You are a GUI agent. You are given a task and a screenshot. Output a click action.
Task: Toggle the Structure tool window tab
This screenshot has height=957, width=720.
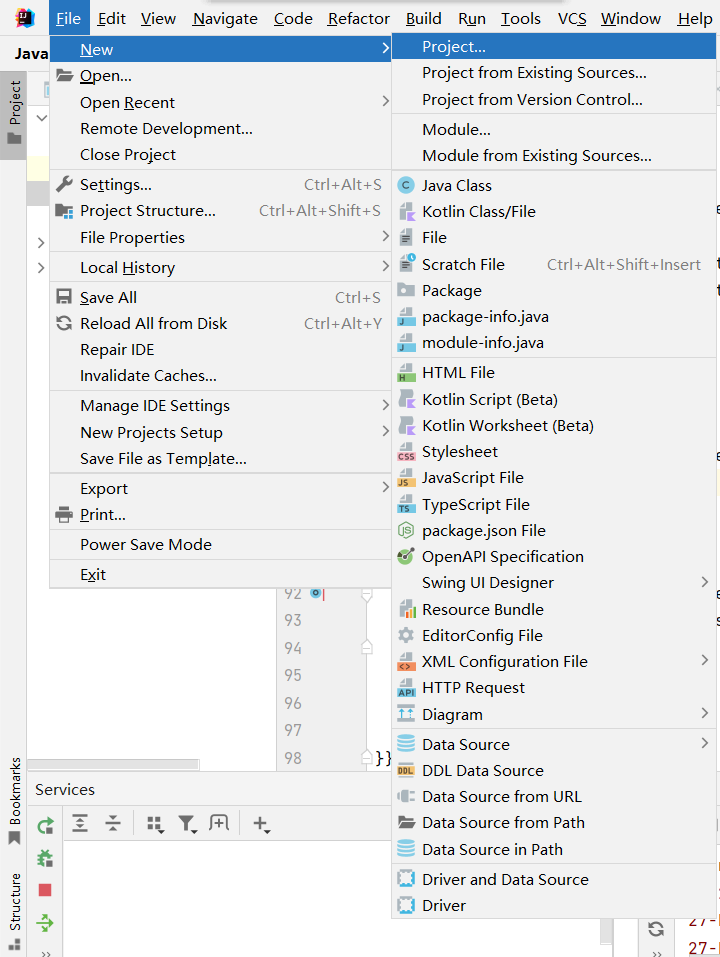13,912
